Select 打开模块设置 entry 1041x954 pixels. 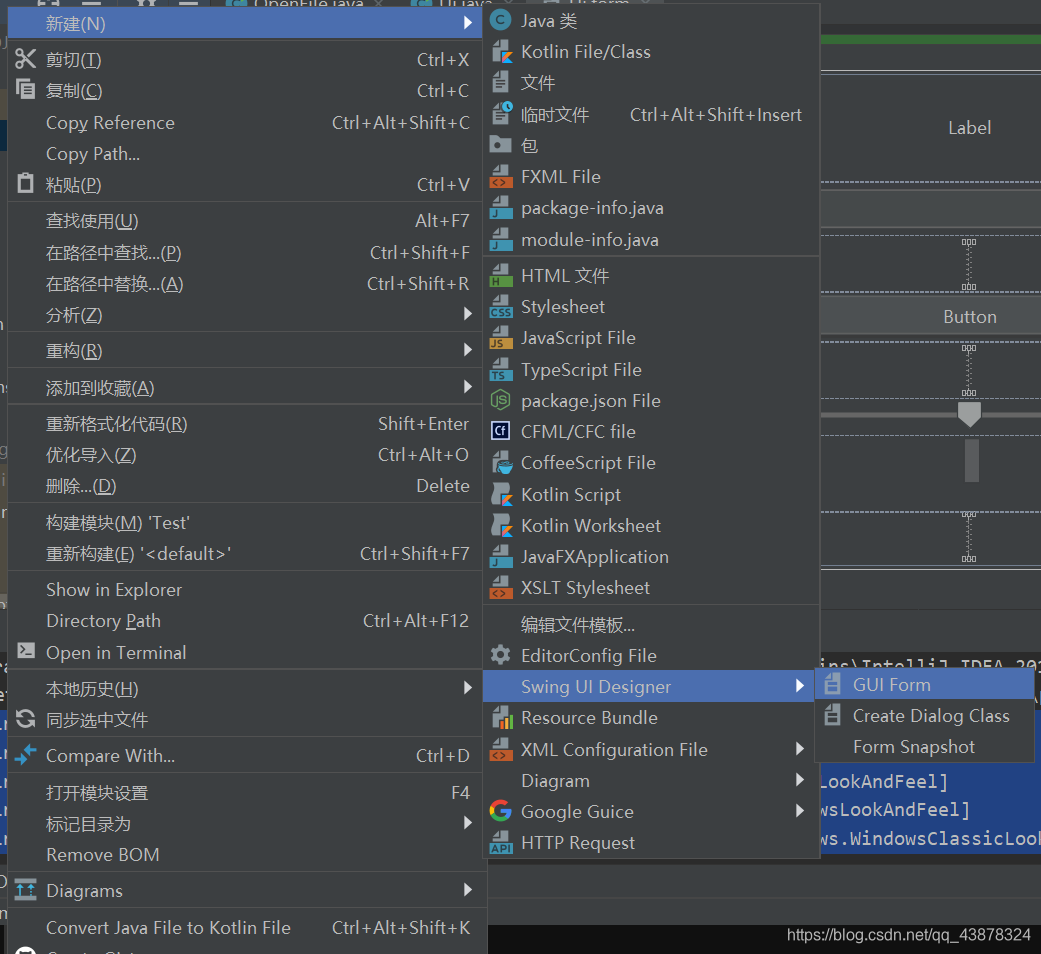tap(244, 793)
